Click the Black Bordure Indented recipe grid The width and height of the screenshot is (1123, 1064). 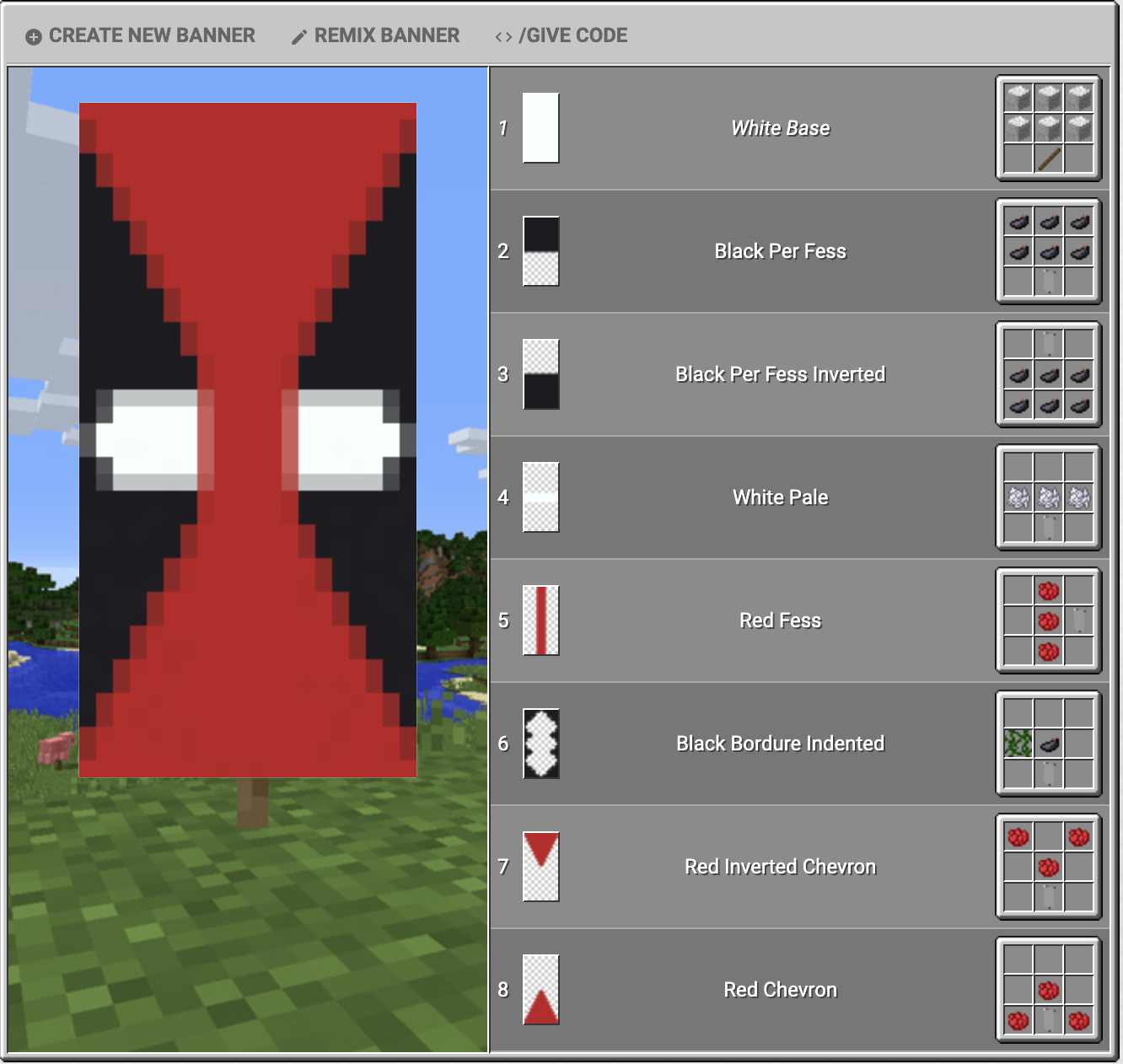click(x=1048, y=744)
